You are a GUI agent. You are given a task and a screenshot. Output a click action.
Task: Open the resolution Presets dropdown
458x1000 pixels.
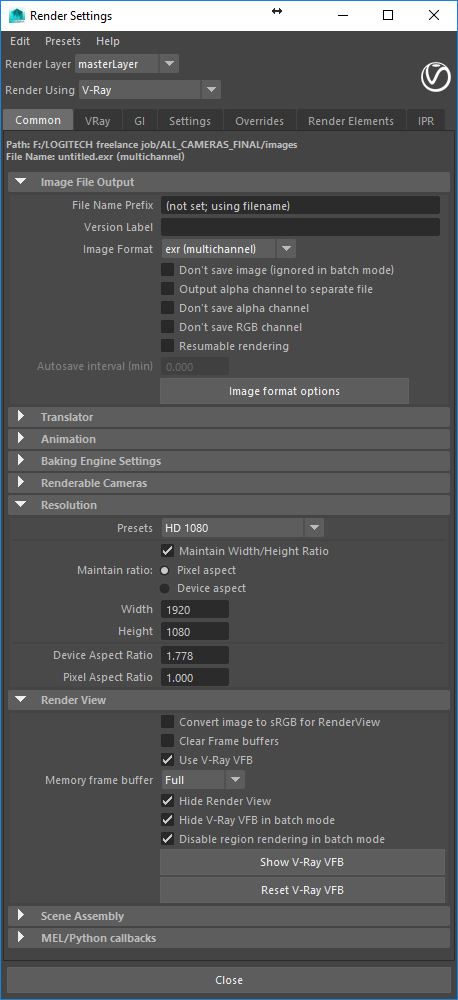pyautogui.click(x=242, y=527)
